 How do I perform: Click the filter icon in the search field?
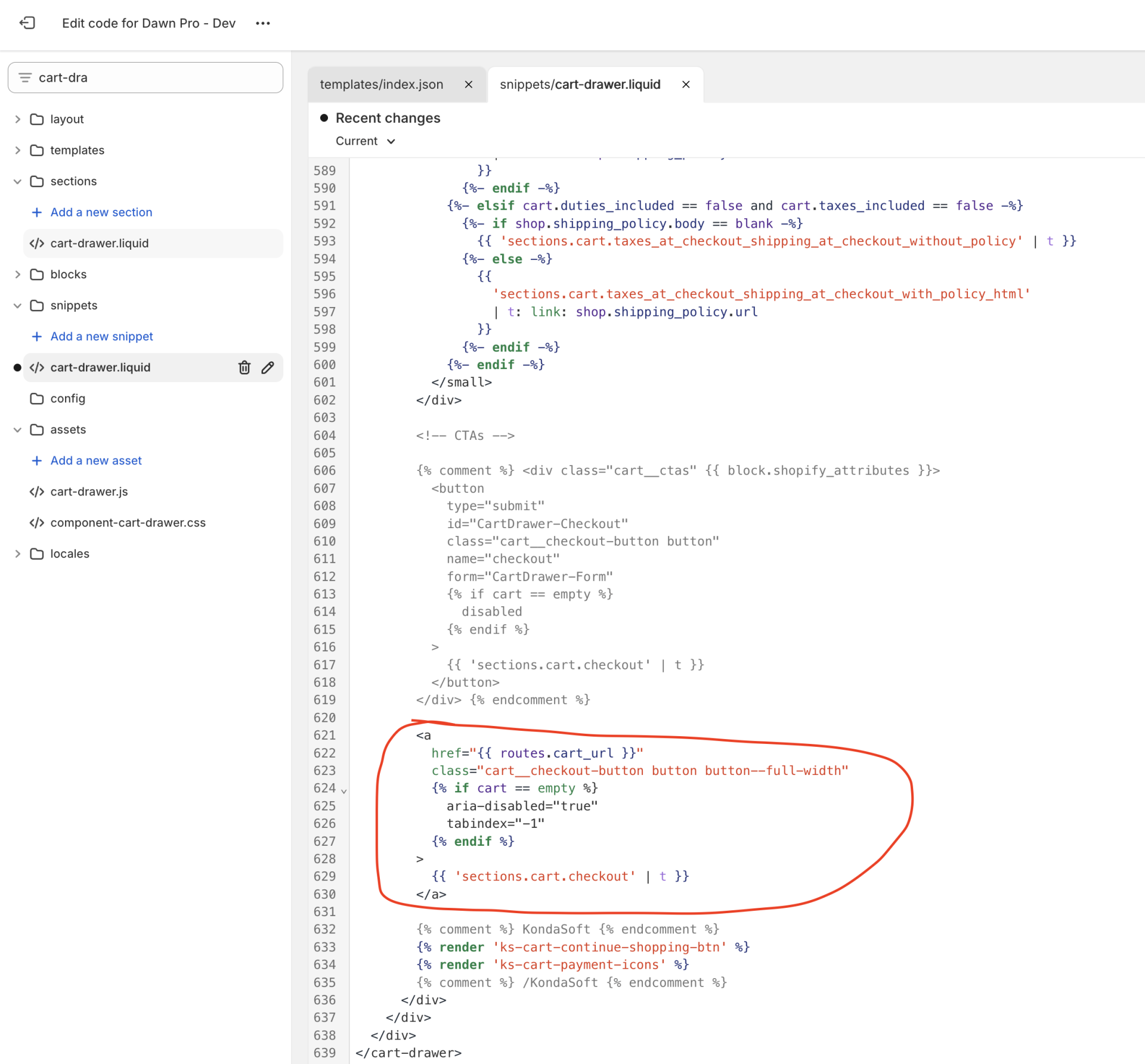pos(25,77)
